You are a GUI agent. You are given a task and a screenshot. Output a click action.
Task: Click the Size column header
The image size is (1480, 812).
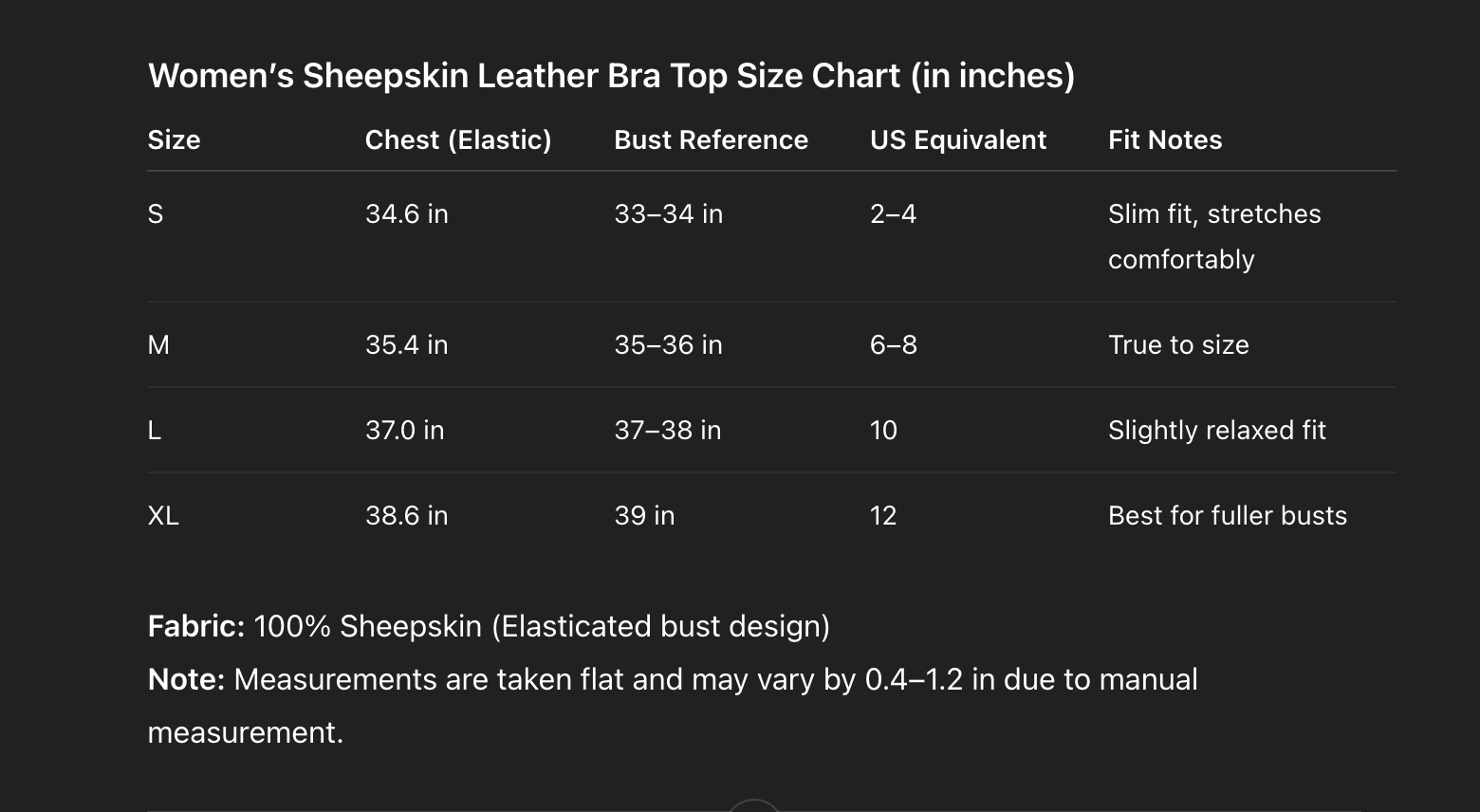(174, 140)
